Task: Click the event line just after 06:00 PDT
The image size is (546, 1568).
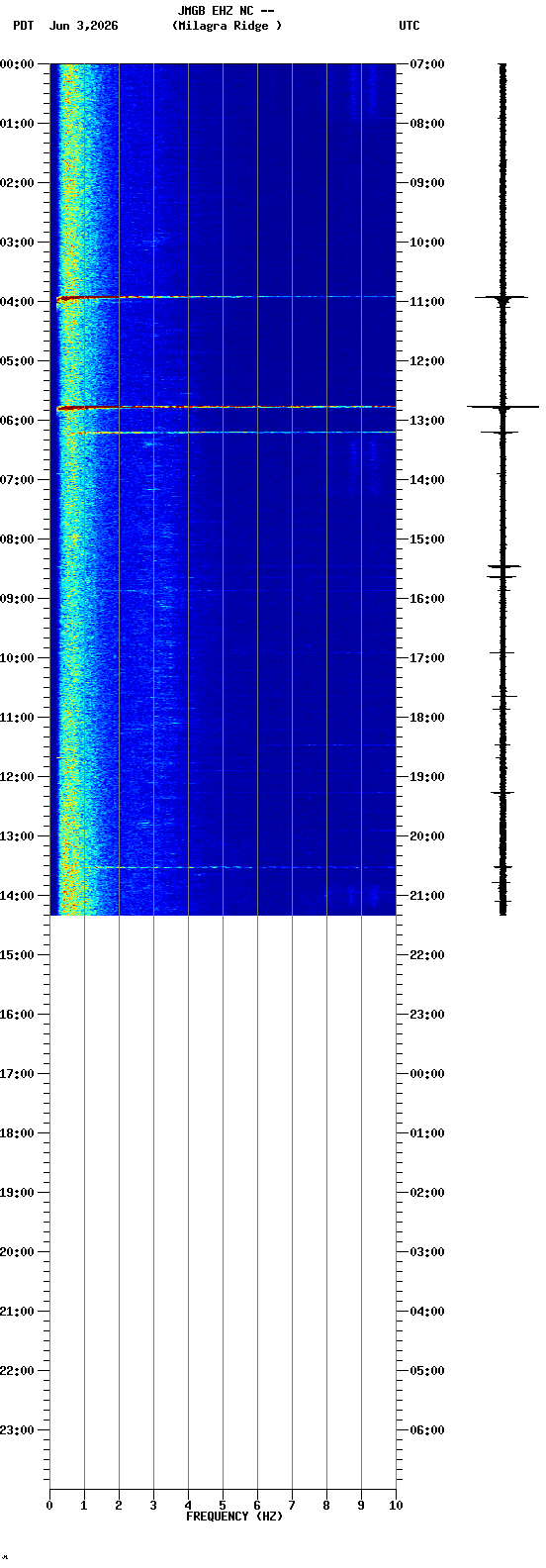Action: point(237,433)
